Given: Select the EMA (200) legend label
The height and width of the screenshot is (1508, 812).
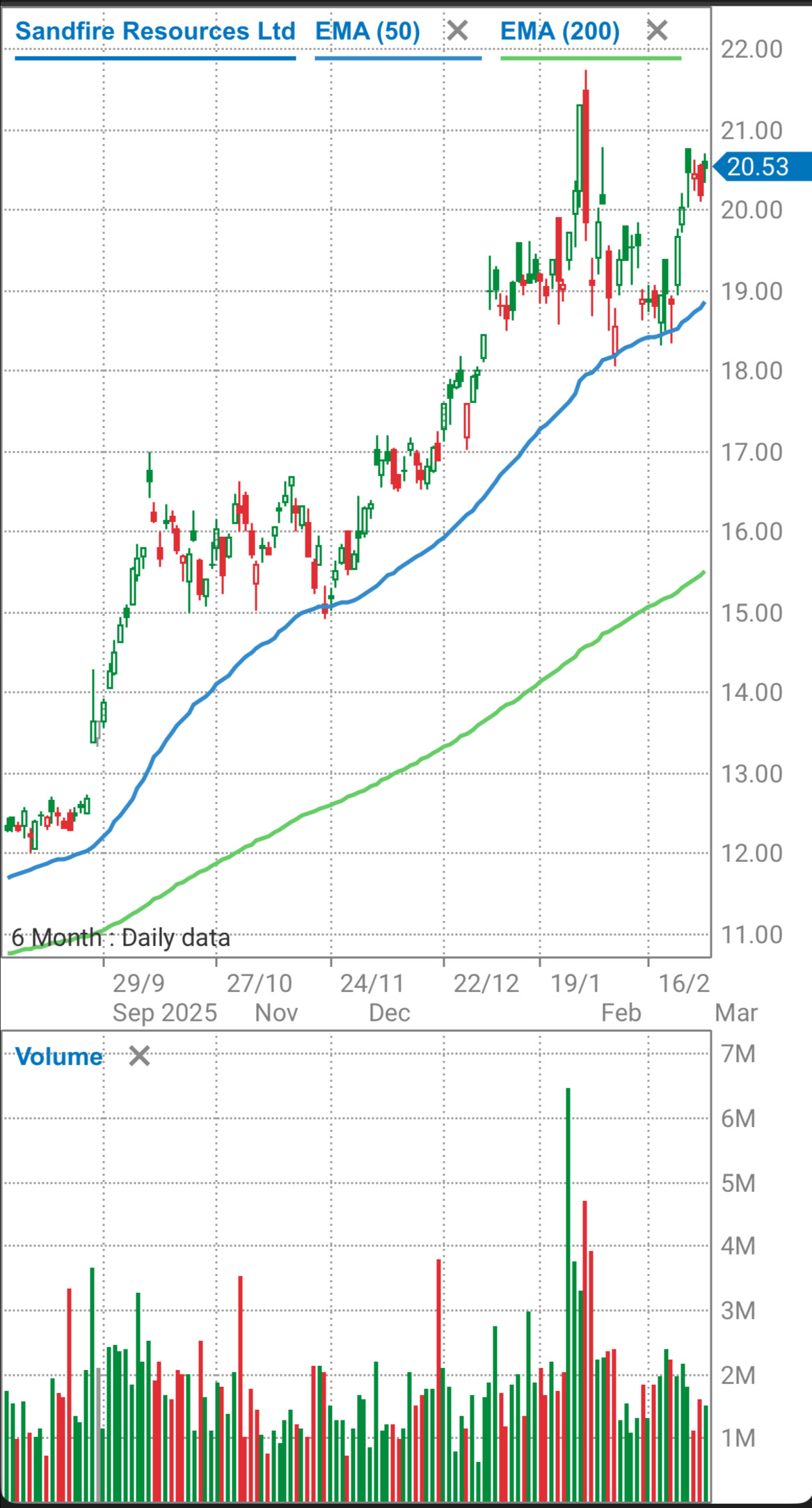Looking at the screenshot, I should click(x=560, y=31).
